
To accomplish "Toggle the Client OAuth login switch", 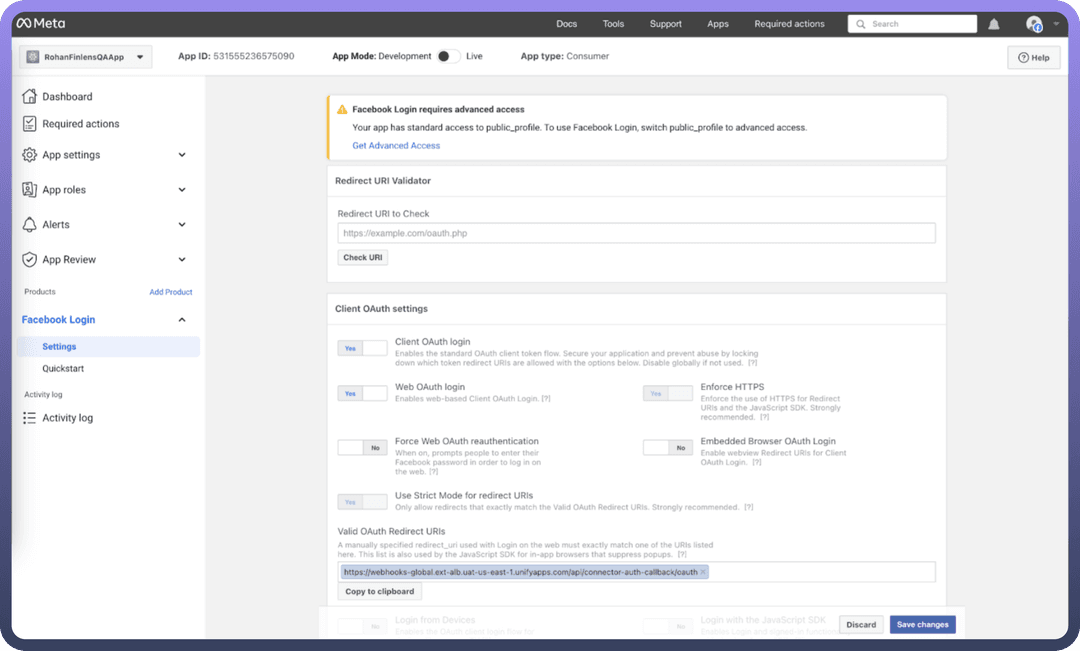I will pos(362,348).
